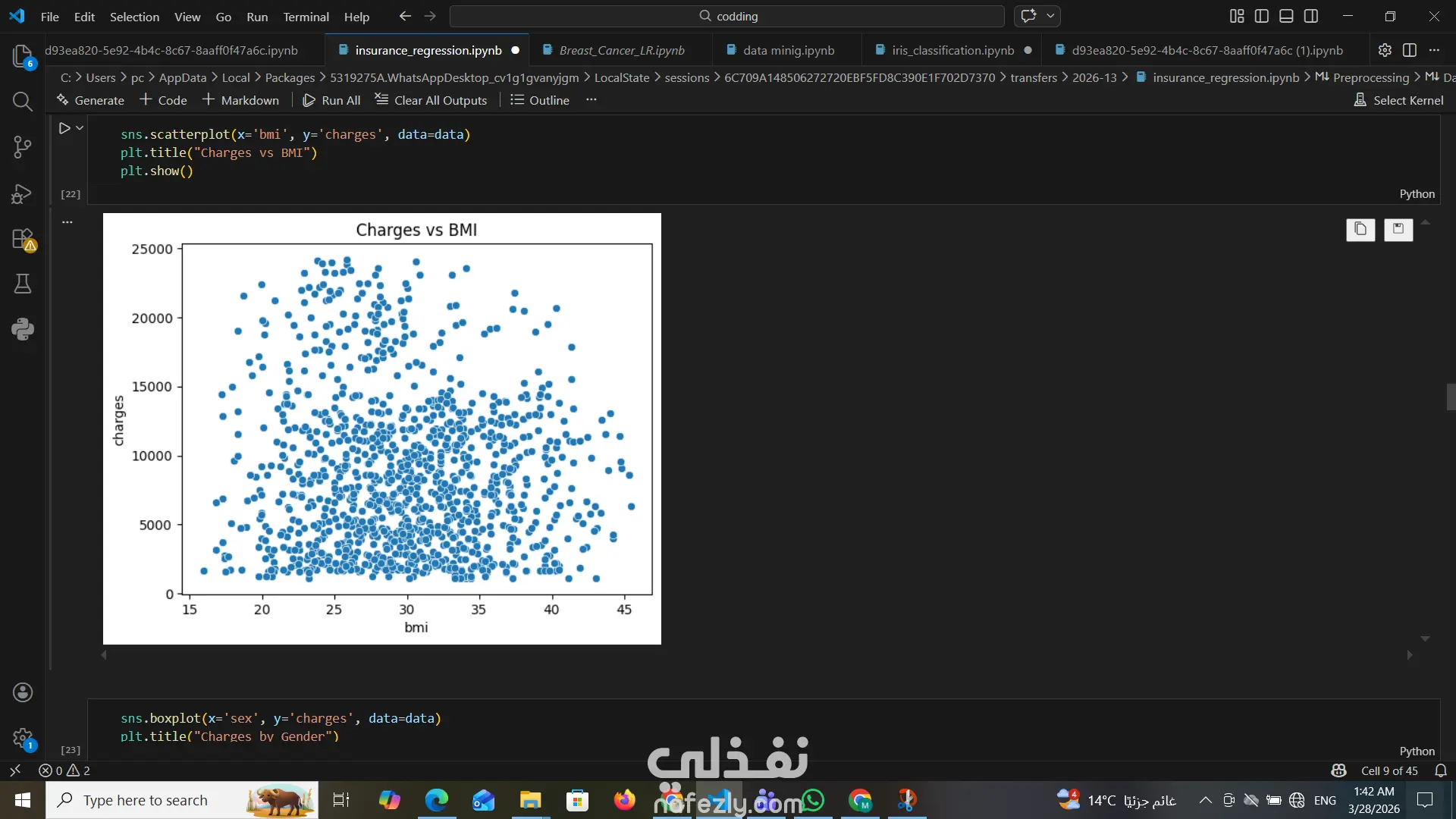The height and width of the screenshot is (819, 1456).
Task: Save the plot output image
Action: click(x=1398, y=229)
